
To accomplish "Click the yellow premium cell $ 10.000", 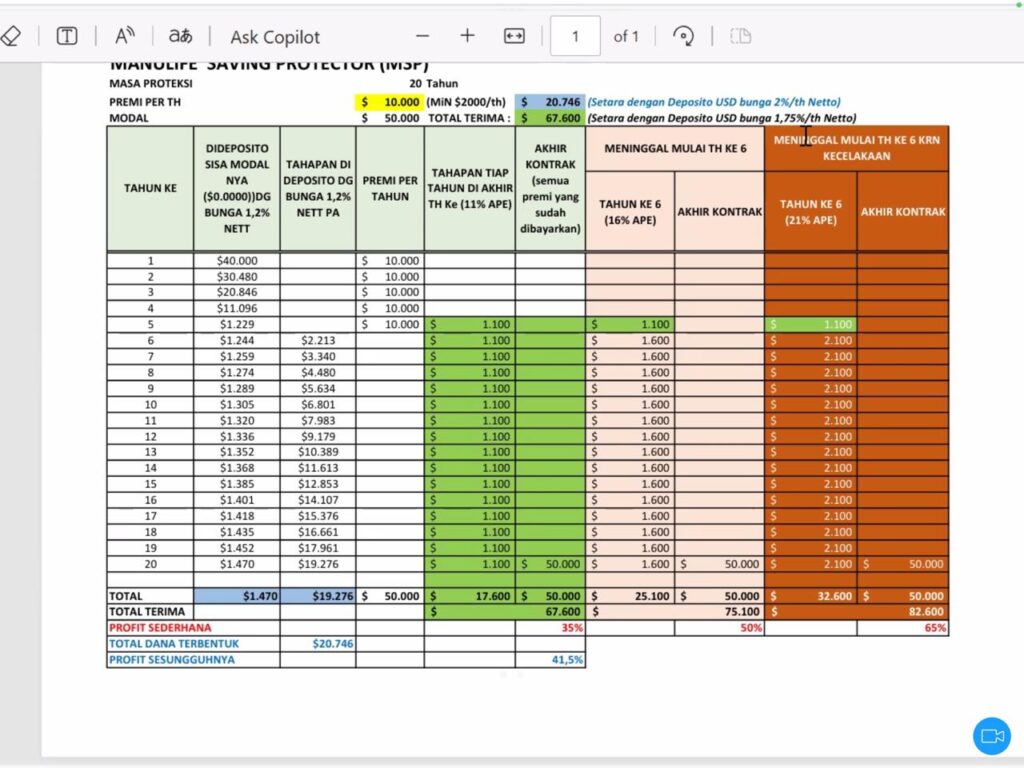I will [389, 102].
